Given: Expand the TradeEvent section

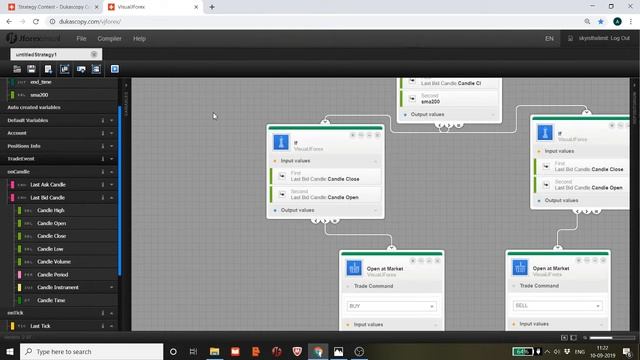Looking at the screenshot, I should 111,159.
